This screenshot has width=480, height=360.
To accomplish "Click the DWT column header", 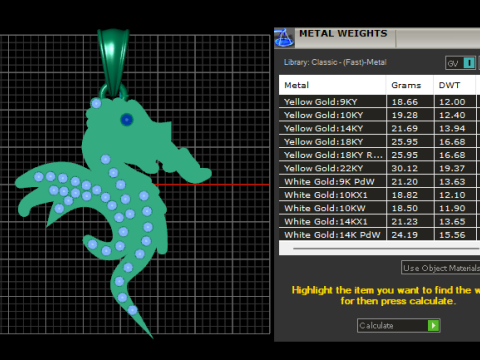I will tap(455, 85).
